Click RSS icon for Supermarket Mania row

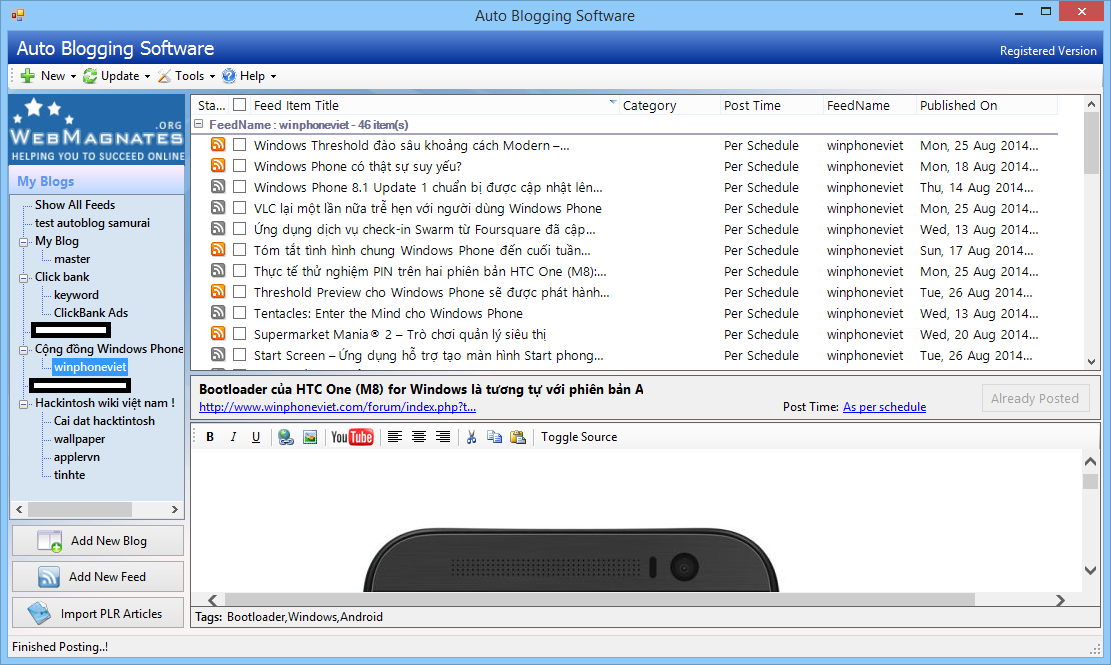point(218,333)
